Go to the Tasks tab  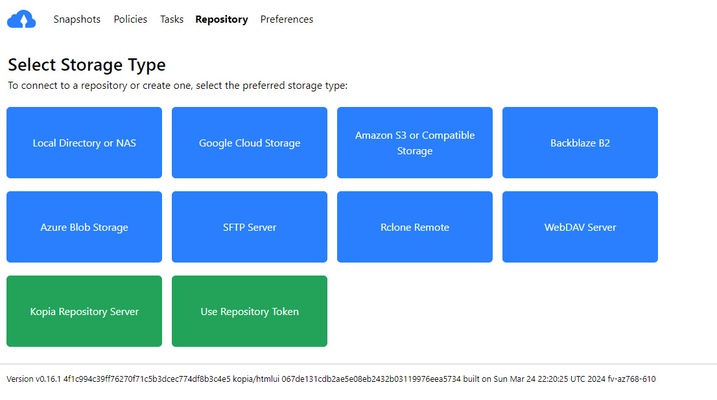(x=171, y=19)
